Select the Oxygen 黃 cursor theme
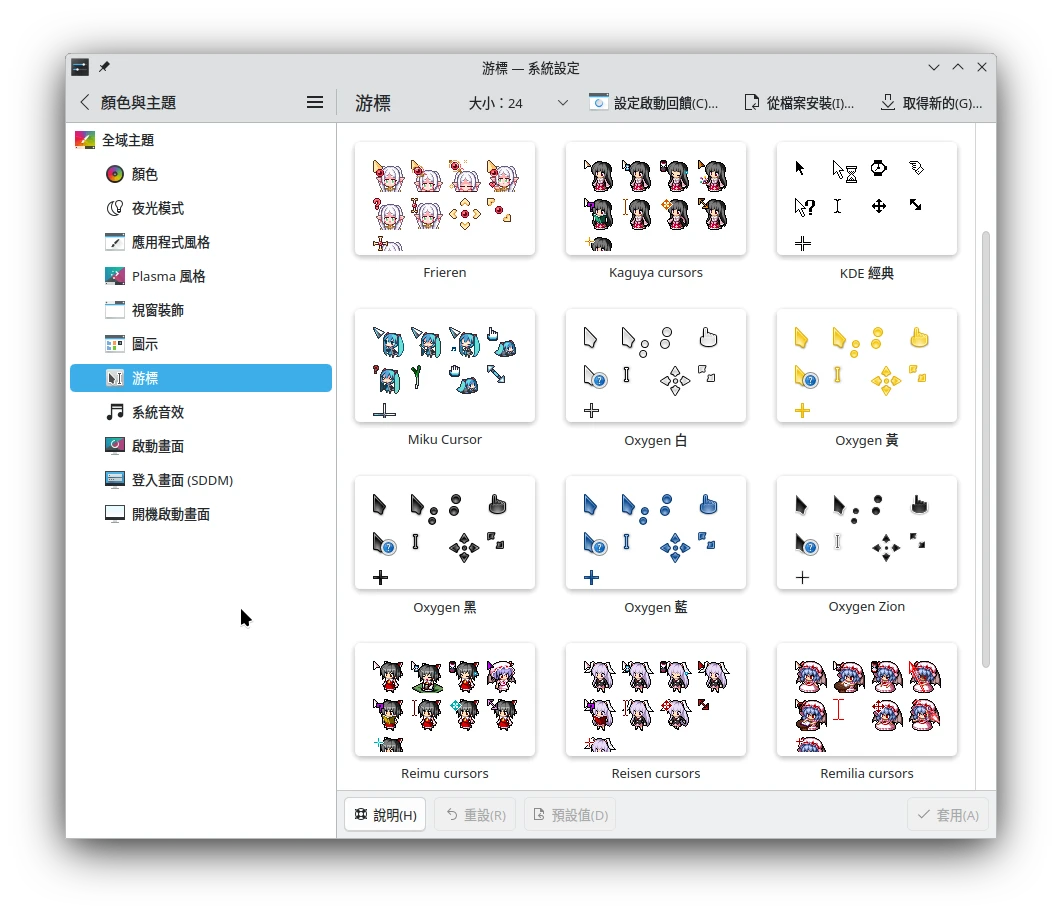Image resolution: width=1062 pixels, height=916 pixels. coord(867,366)
